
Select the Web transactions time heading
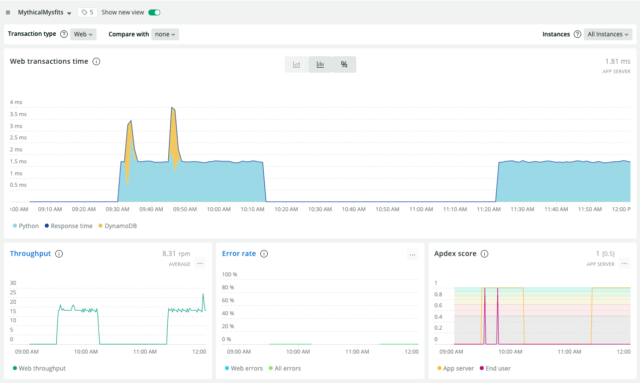[x=49, y=61]
